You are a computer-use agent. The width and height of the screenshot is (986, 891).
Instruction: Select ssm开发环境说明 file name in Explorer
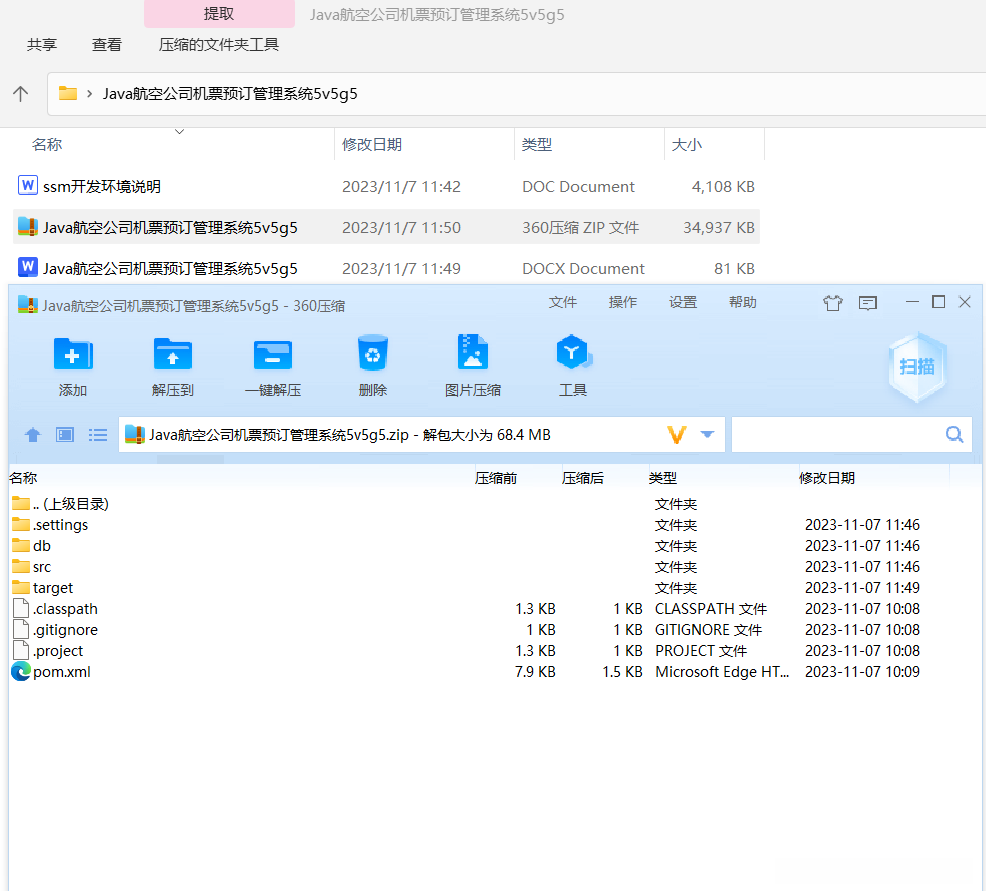102,186
